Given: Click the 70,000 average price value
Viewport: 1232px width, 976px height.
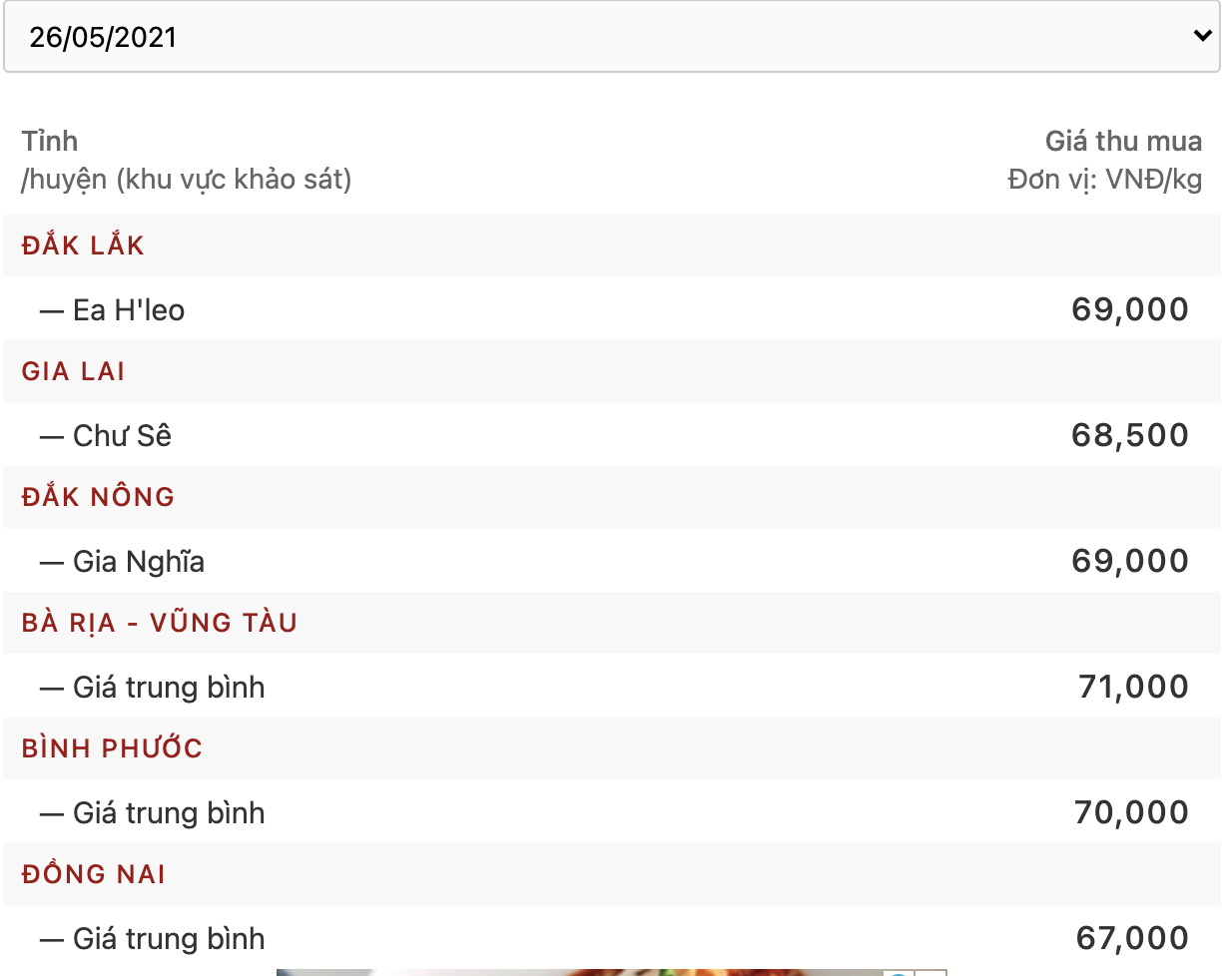Looking at the screenshot, I should pyautogui.click(x=1131, y=812).
